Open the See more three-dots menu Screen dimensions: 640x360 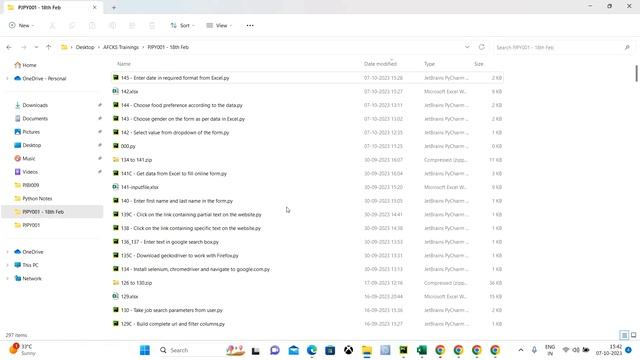pyautogui.click(x=250, y=25)
